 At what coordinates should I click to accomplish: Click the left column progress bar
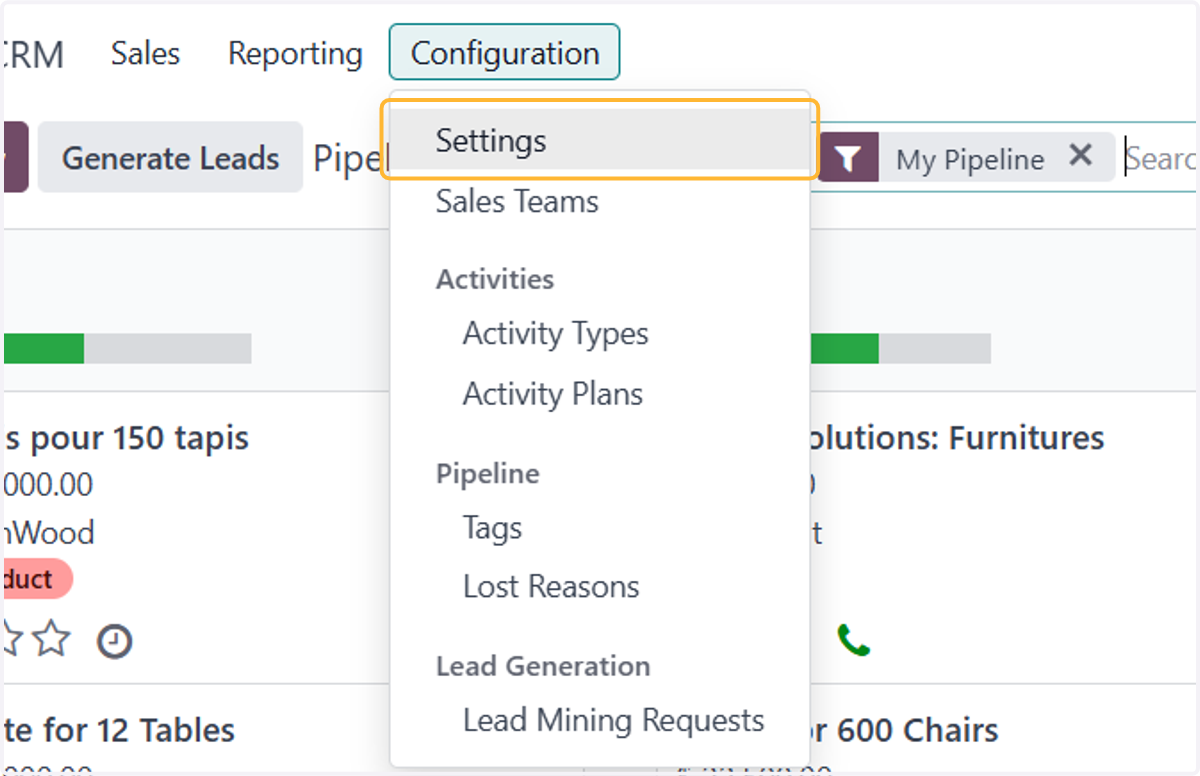coord(128,348)
